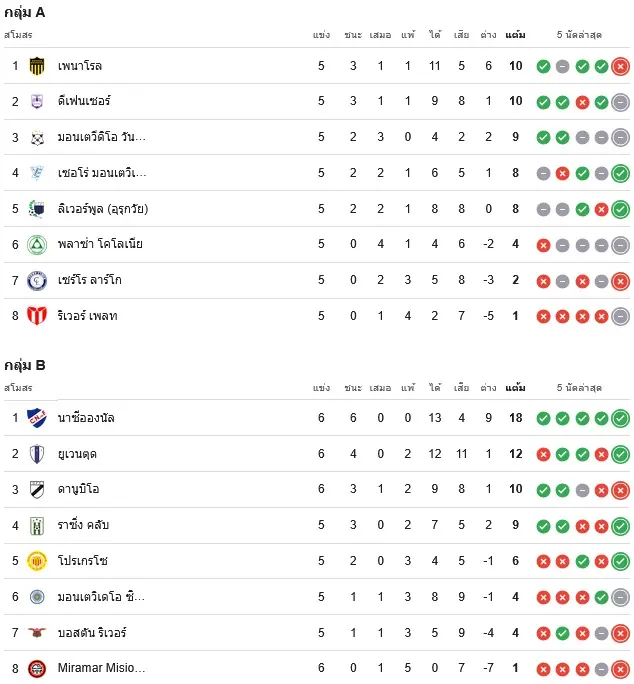
Task: Click Peñarol's latest match loss indicator
Action: point(620,66)
